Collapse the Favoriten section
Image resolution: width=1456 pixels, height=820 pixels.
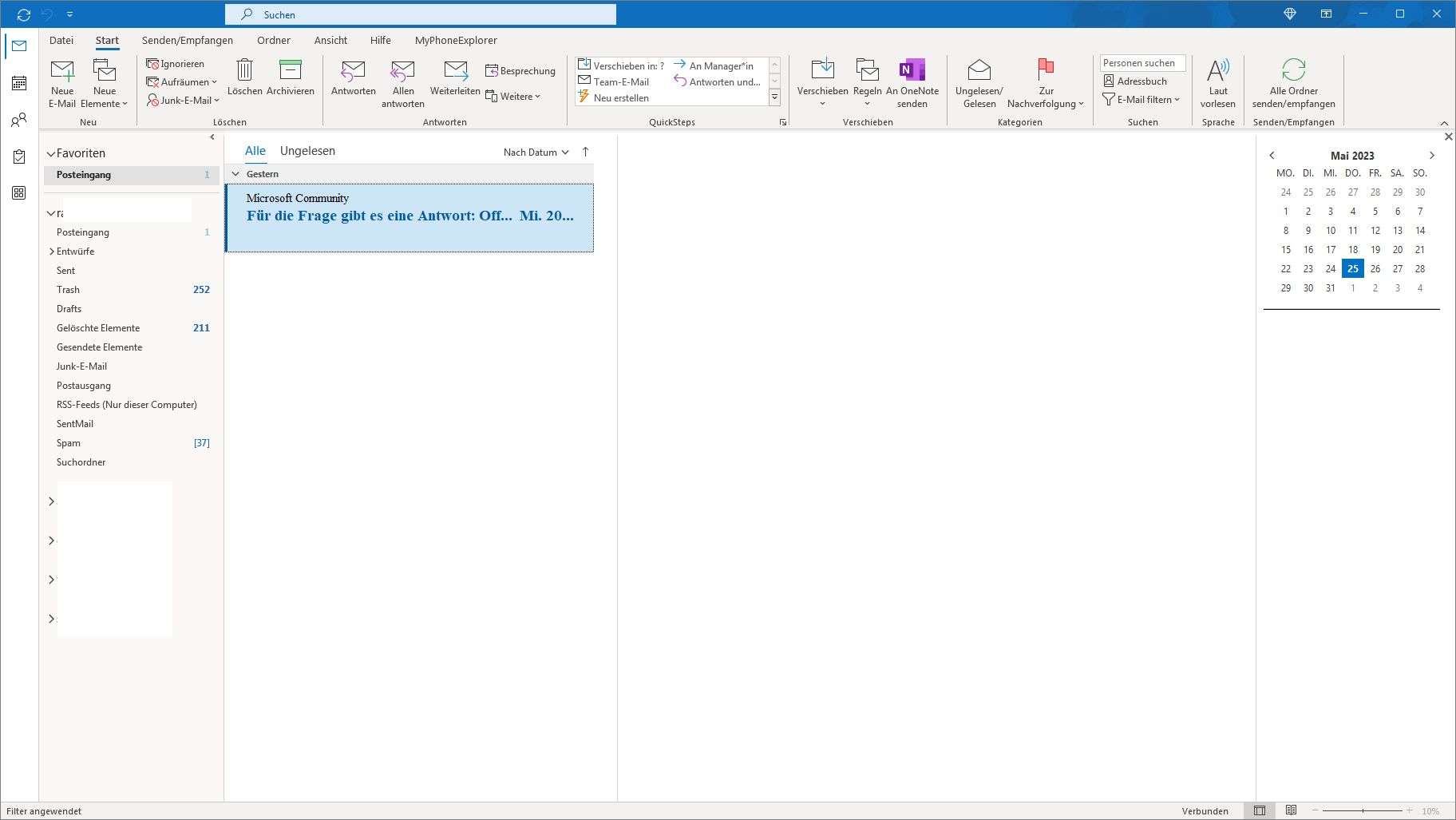pyautogui.click(x=51, y=153)
